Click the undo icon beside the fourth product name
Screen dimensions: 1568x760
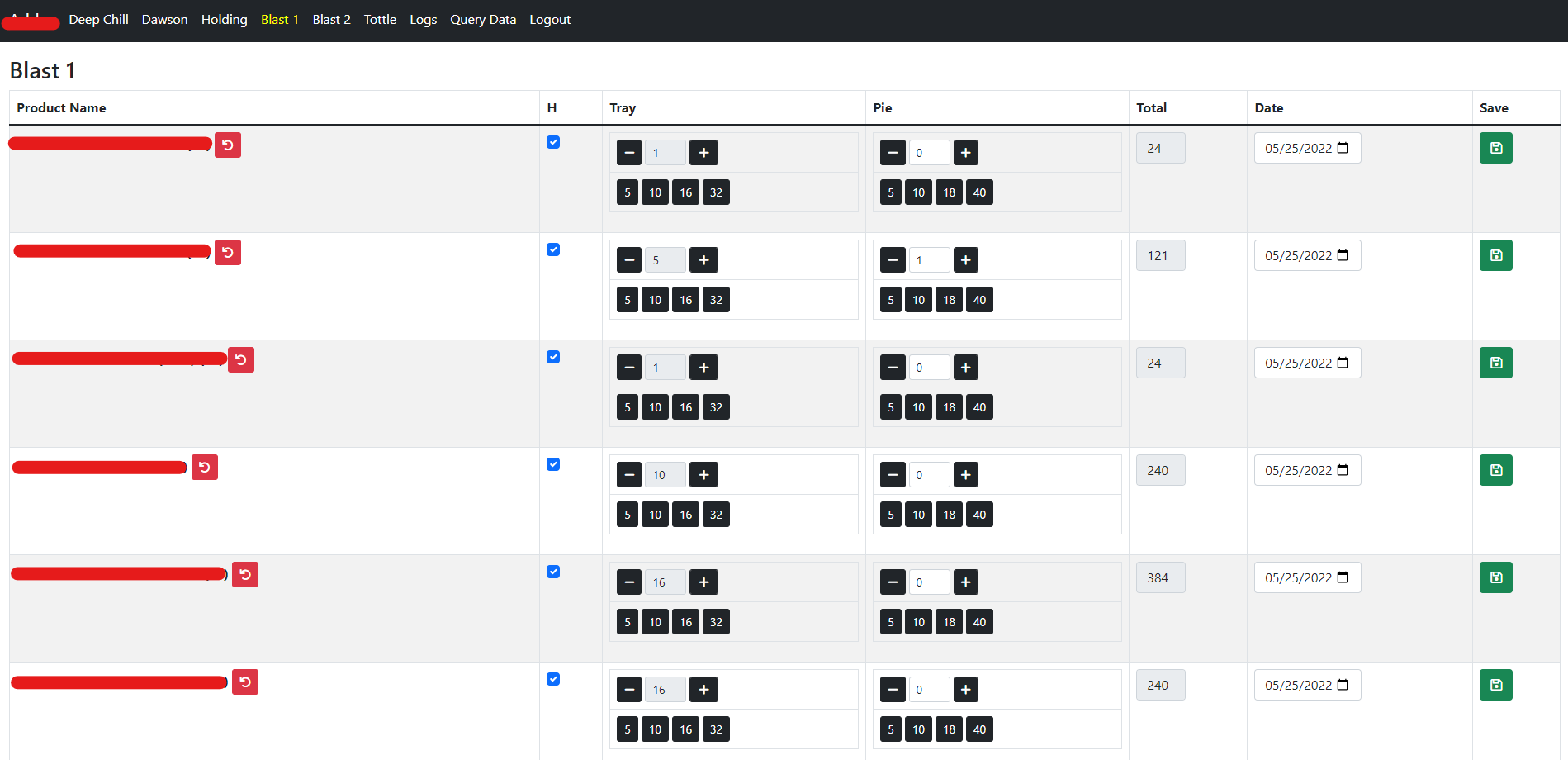point(204,467)
